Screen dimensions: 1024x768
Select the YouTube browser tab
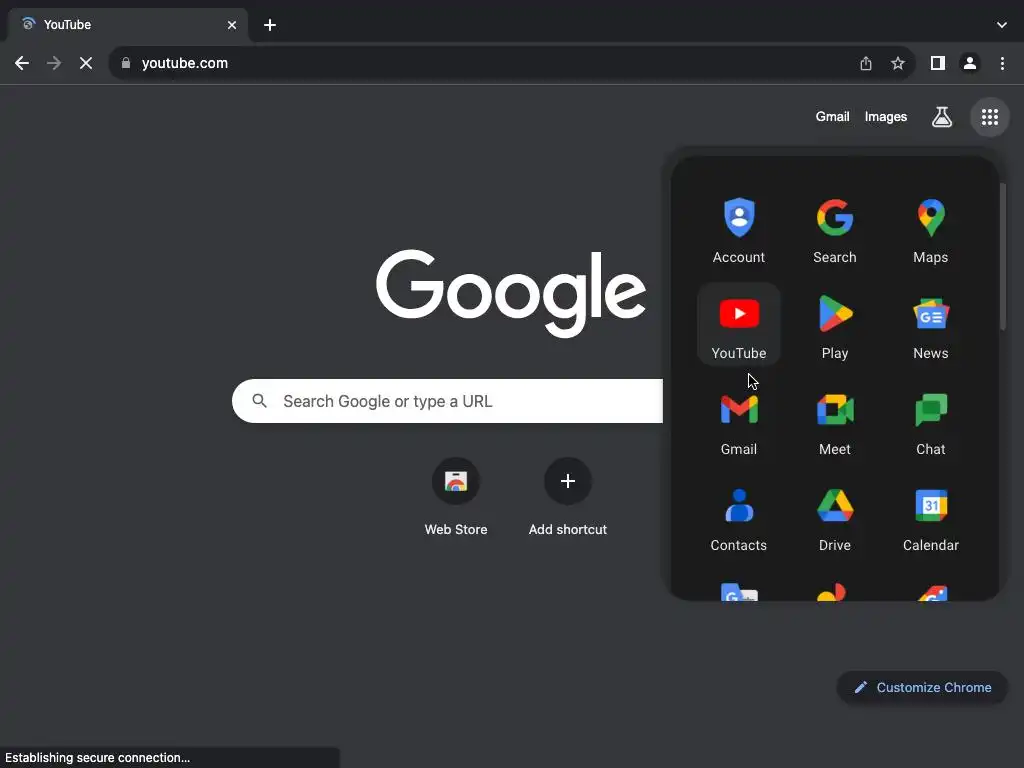(x=127, y=25)
